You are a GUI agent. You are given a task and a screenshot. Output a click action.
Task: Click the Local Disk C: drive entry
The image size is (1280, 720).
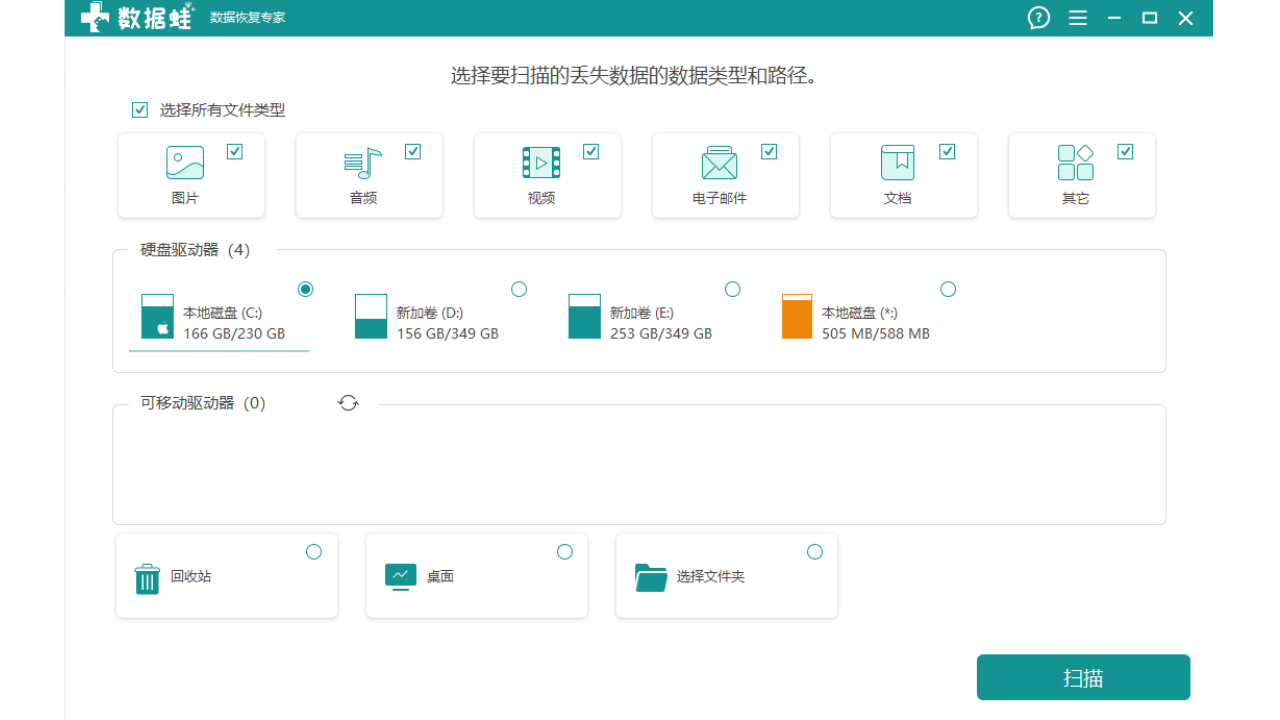tap(219, 322)
